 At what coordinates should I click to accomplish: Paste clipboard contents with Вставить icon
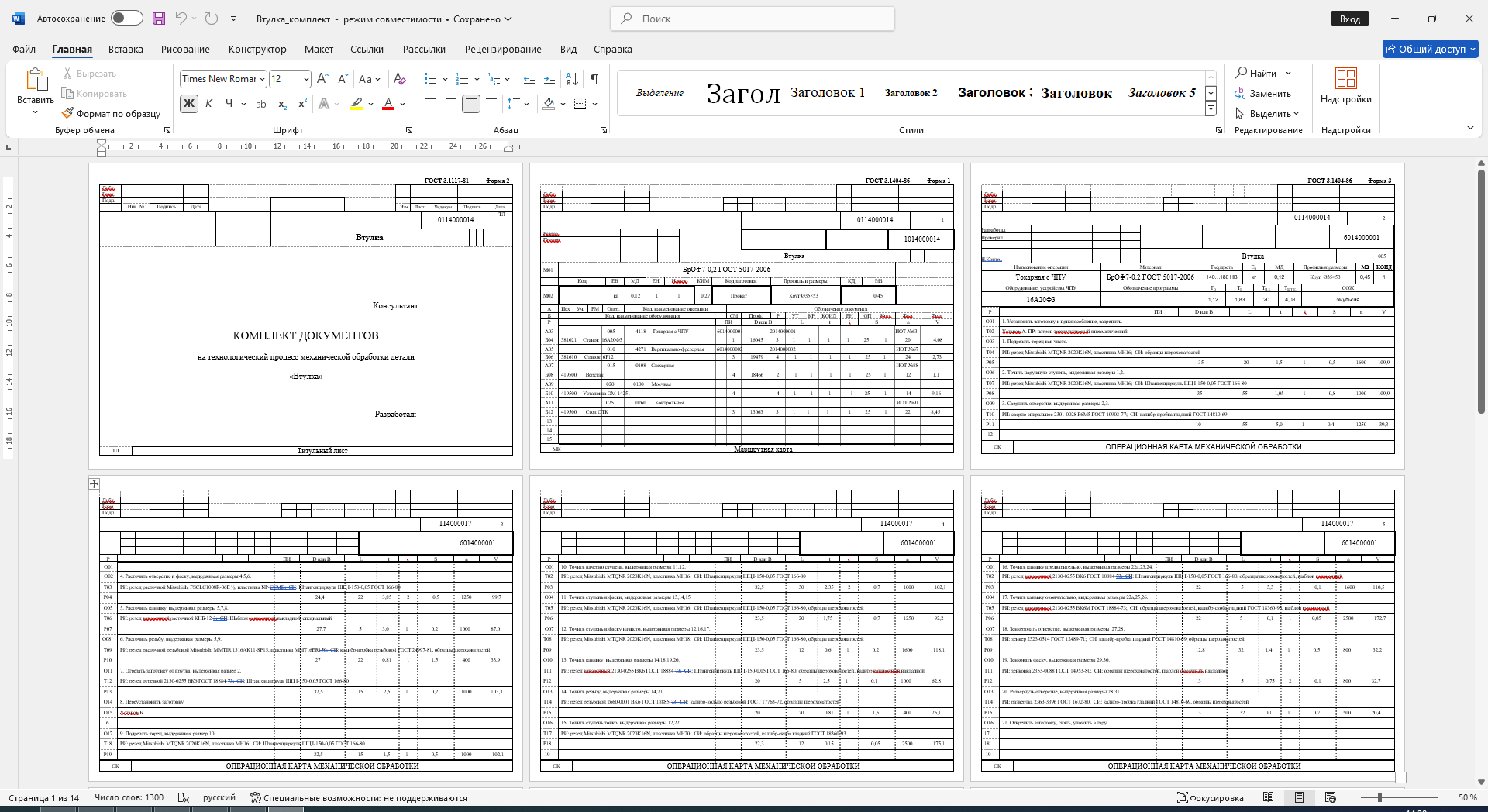click(x=36, y=80)
